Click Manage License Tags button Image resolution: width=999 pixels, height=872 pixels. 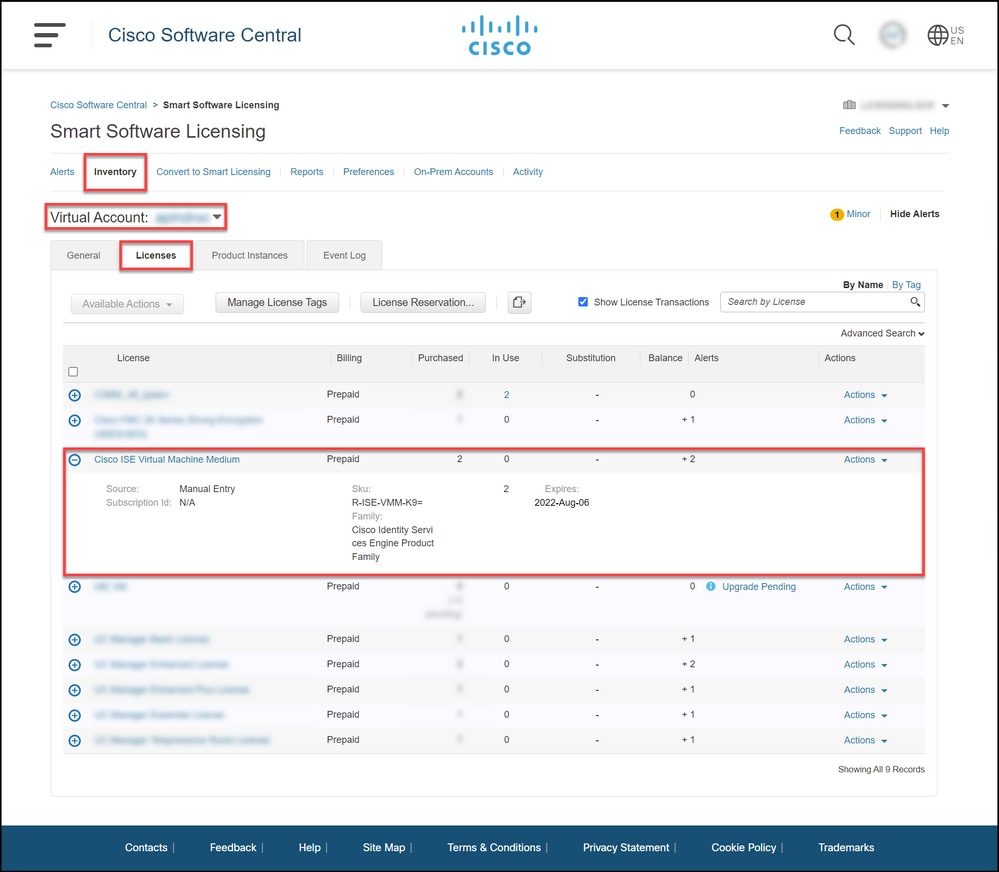277,303
